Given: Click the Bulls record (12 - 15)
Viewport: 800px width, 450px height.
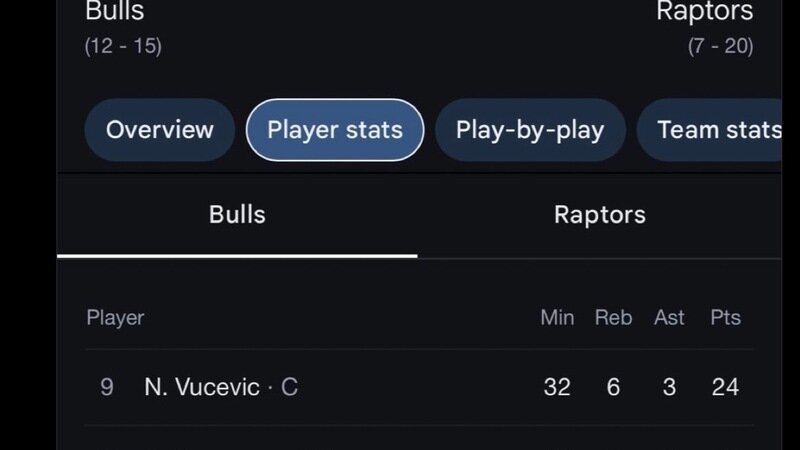Looking at the screenshot, I should click(124, 46).
